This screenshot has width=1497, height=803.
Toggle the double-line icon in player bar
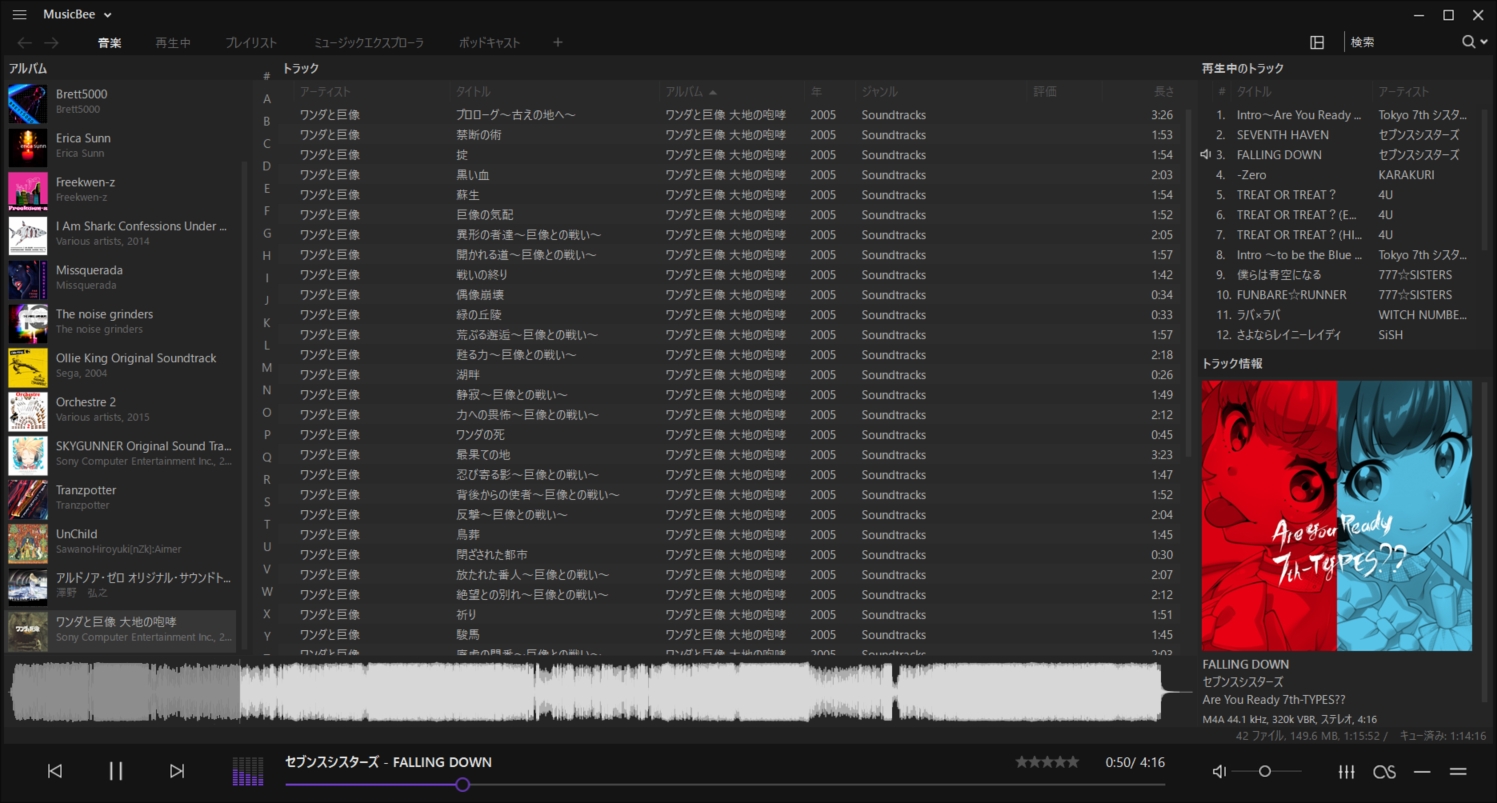[1458, 771]
